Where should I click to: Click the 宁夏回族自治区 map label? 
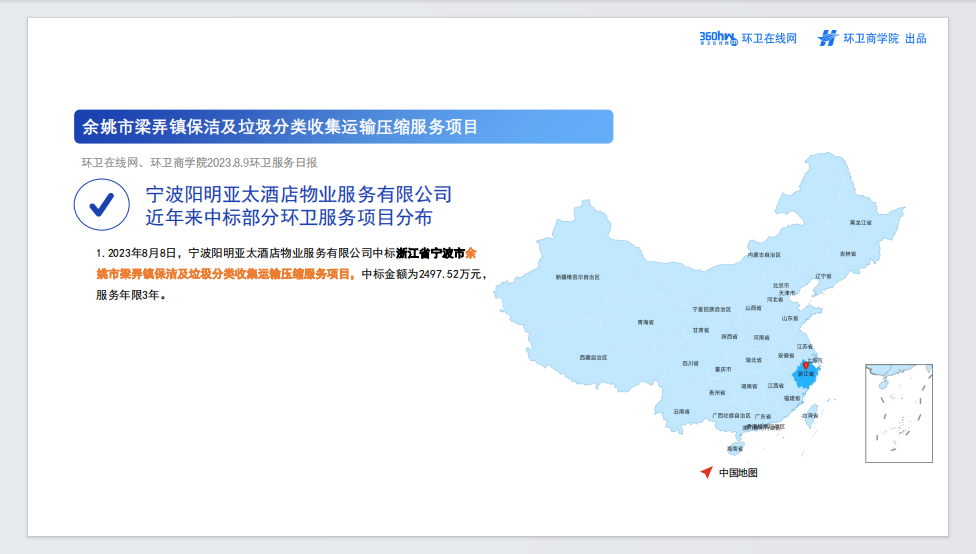711,309
